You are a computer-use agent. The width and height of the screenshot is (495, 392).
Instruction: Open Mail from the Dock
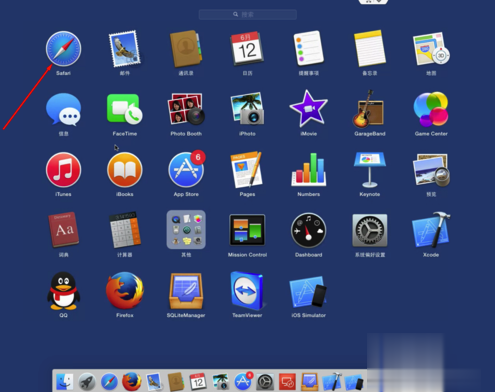(x=154, y=381)
